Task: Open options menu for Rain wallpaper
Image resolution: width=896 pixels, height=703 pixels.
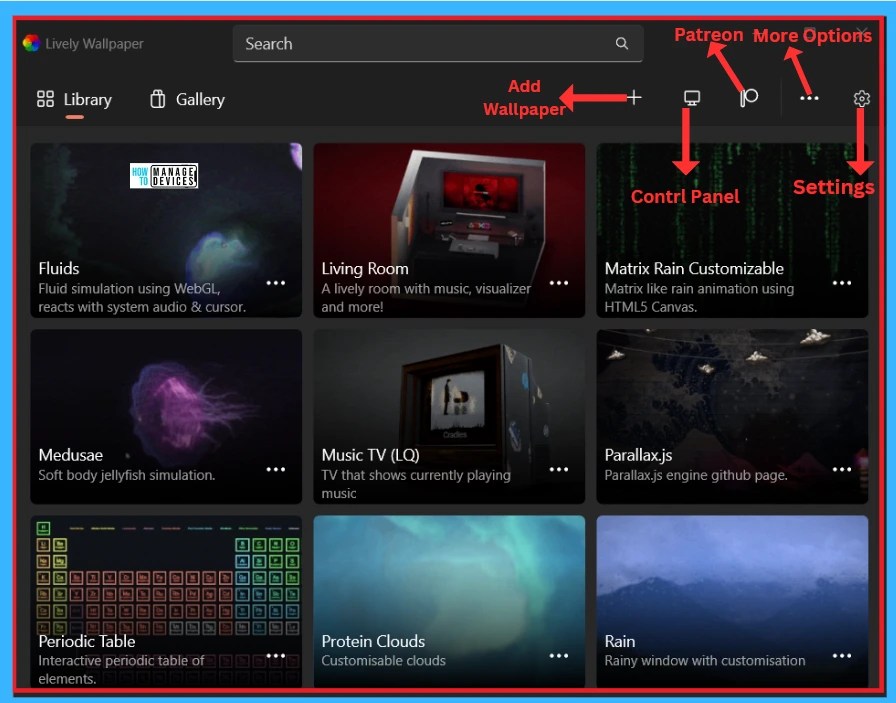Action: click(843, 655)
